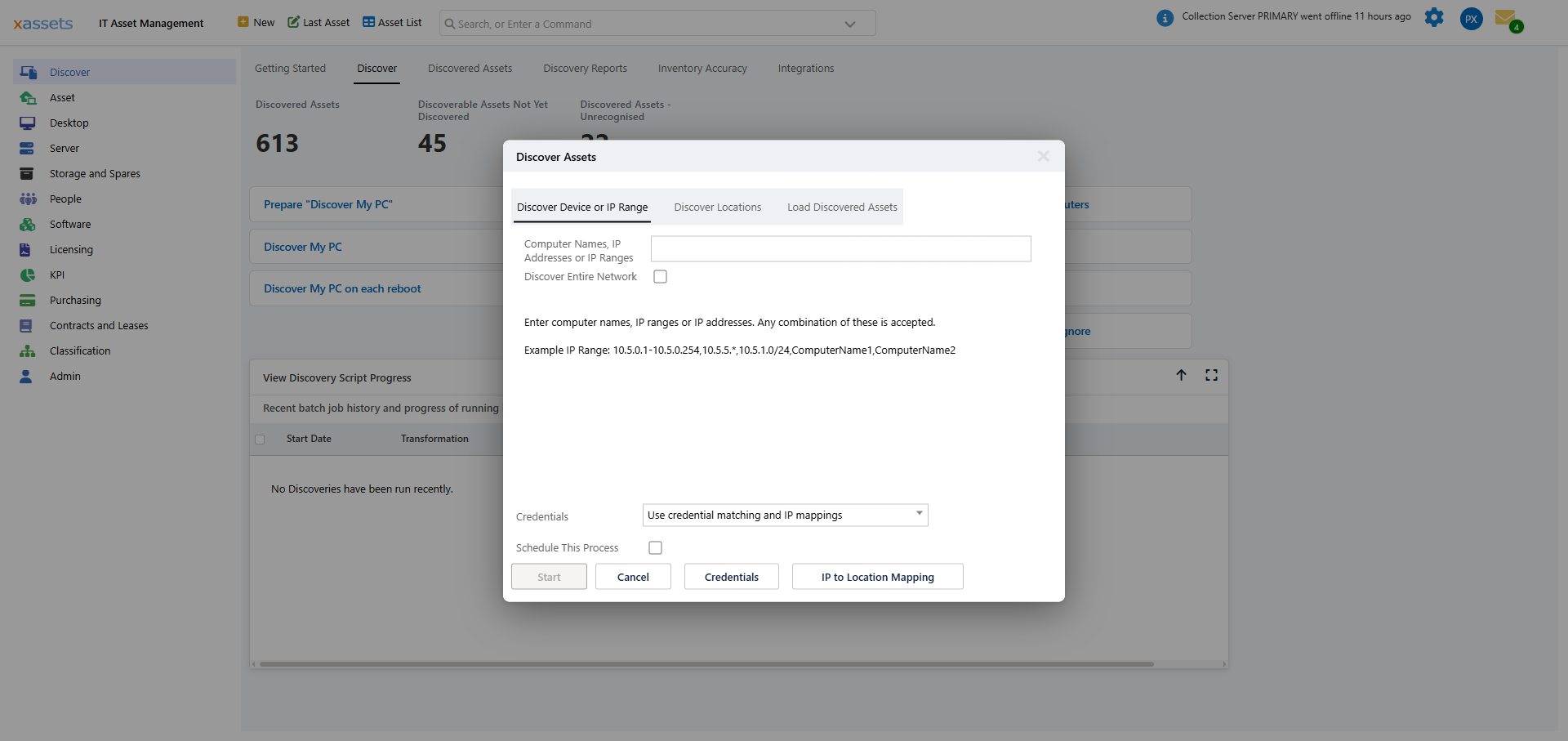The height and width of the screenshot is (741, 1568).
Task: Click the Discover My PC link
Action: click(x=303, y=247)
